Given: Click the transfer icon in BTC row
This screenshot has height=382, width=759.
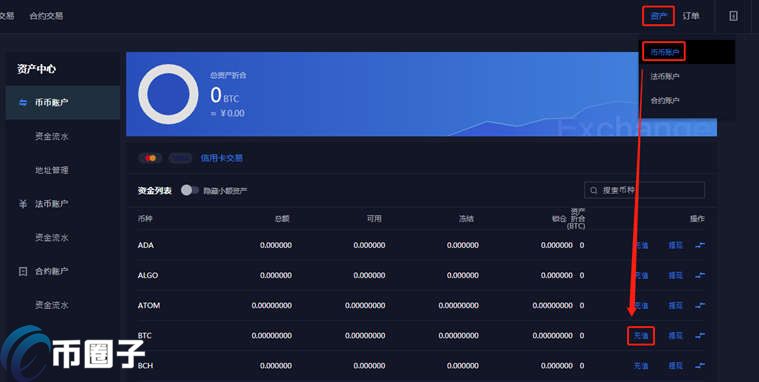Looking at the screenshot, I should point(699,336).
